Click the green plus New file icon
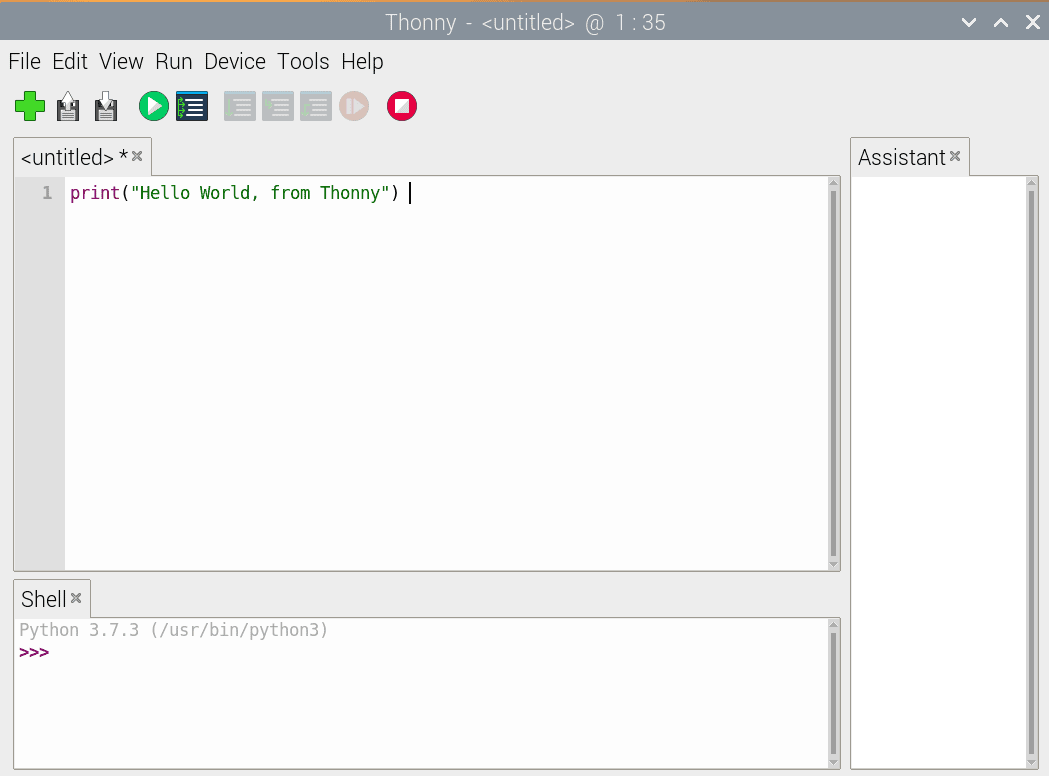Image resolution: width=1049 pixels, height=776 pixels. coord(30,106)
